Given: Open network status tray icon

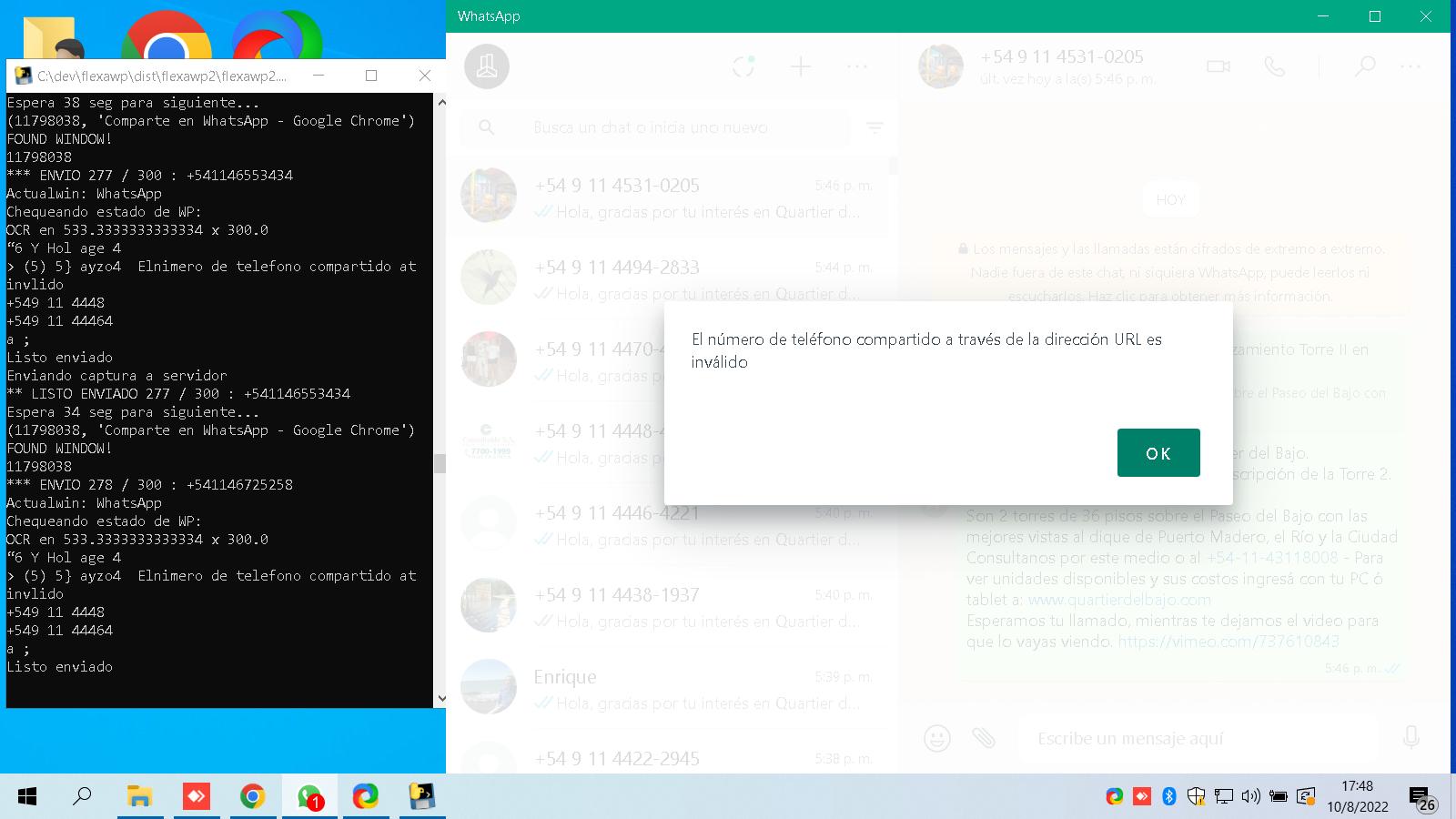Looking at the screenshot, I should point(1224,797).
